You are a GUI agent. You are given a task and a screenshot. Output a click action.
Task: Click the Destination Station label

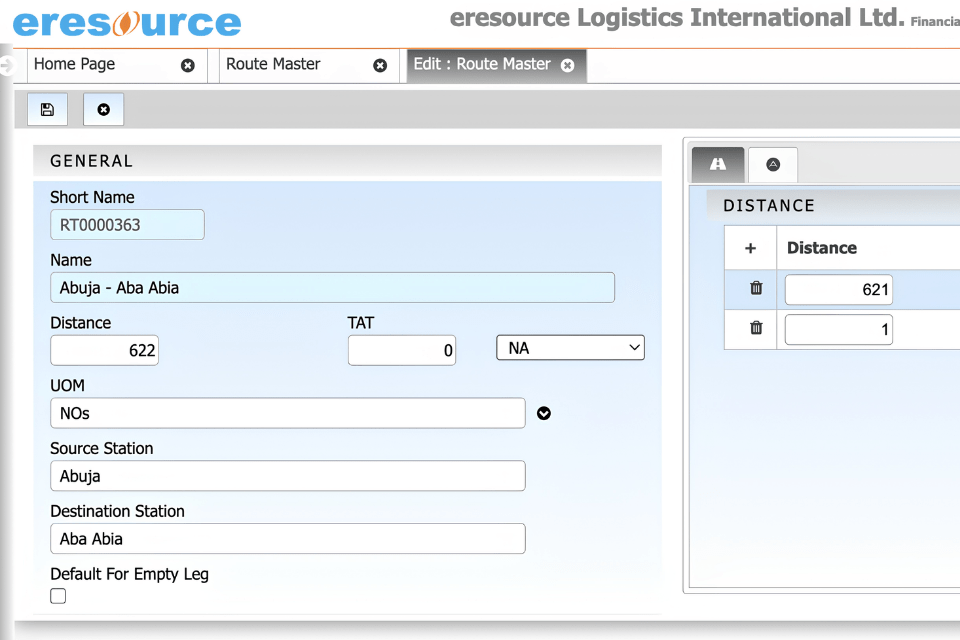click(118, 511)
